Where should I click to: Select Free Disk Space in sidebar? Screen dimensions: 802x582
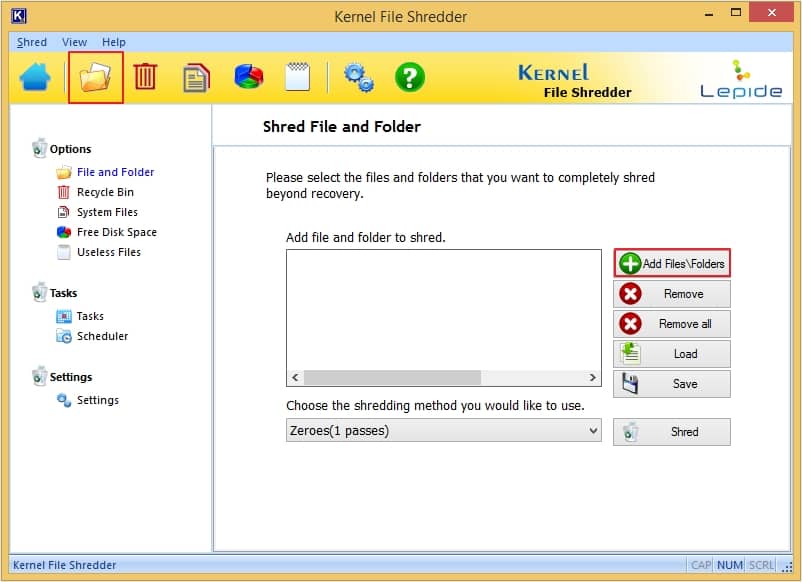pos(117,232)
